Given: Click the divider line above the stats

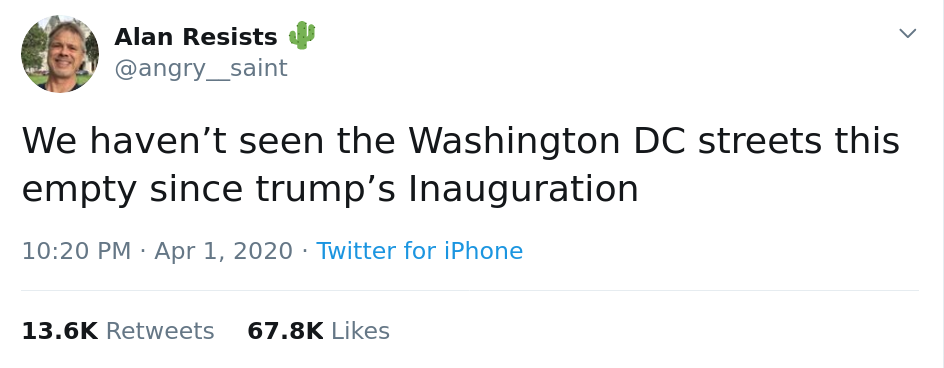Looking at the screenshot, I should click(x=470, y=291).
